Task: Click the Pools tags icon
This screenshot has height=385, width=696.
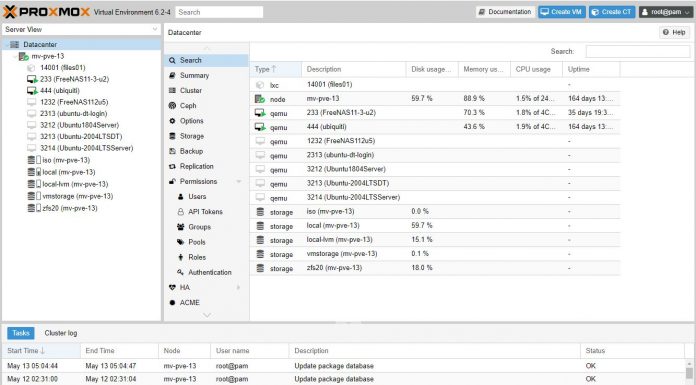Action: (x=181, y=242)
